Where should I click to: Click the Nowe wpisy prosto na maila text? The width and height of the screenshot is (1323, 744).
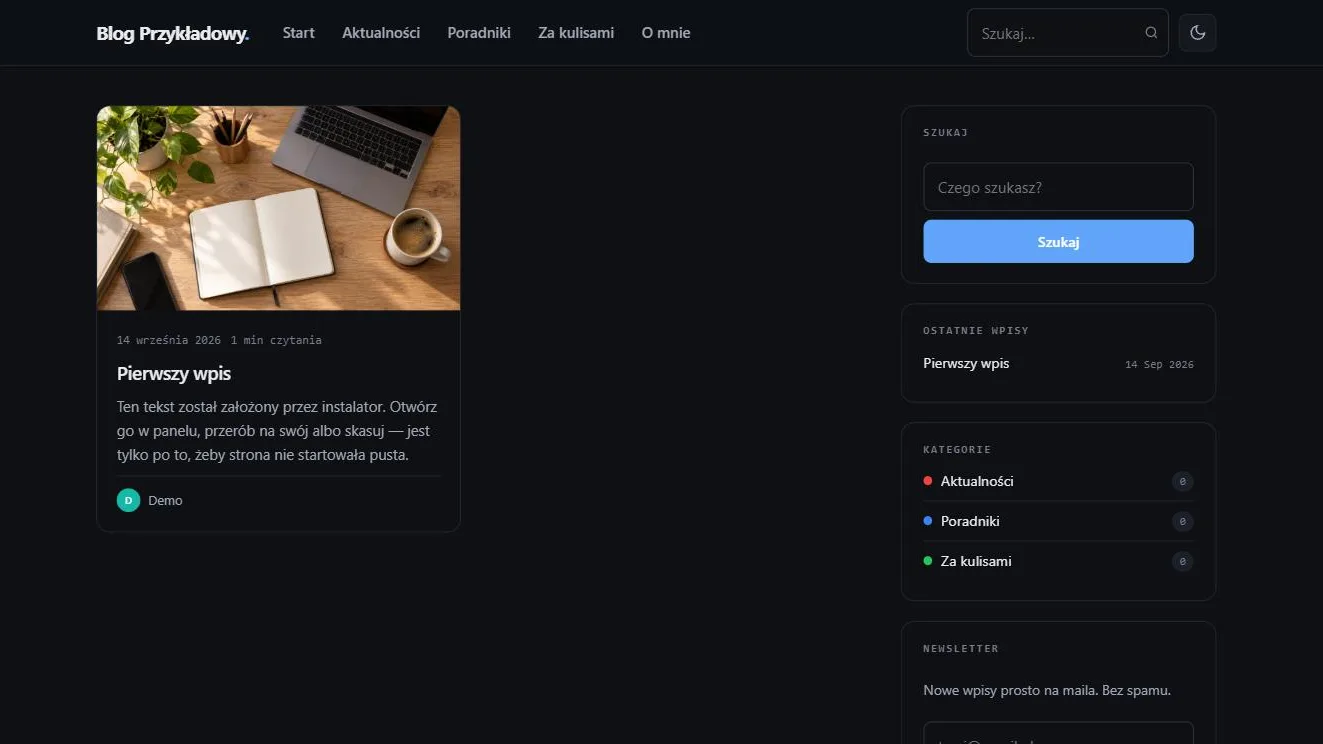click(1047, 690)
